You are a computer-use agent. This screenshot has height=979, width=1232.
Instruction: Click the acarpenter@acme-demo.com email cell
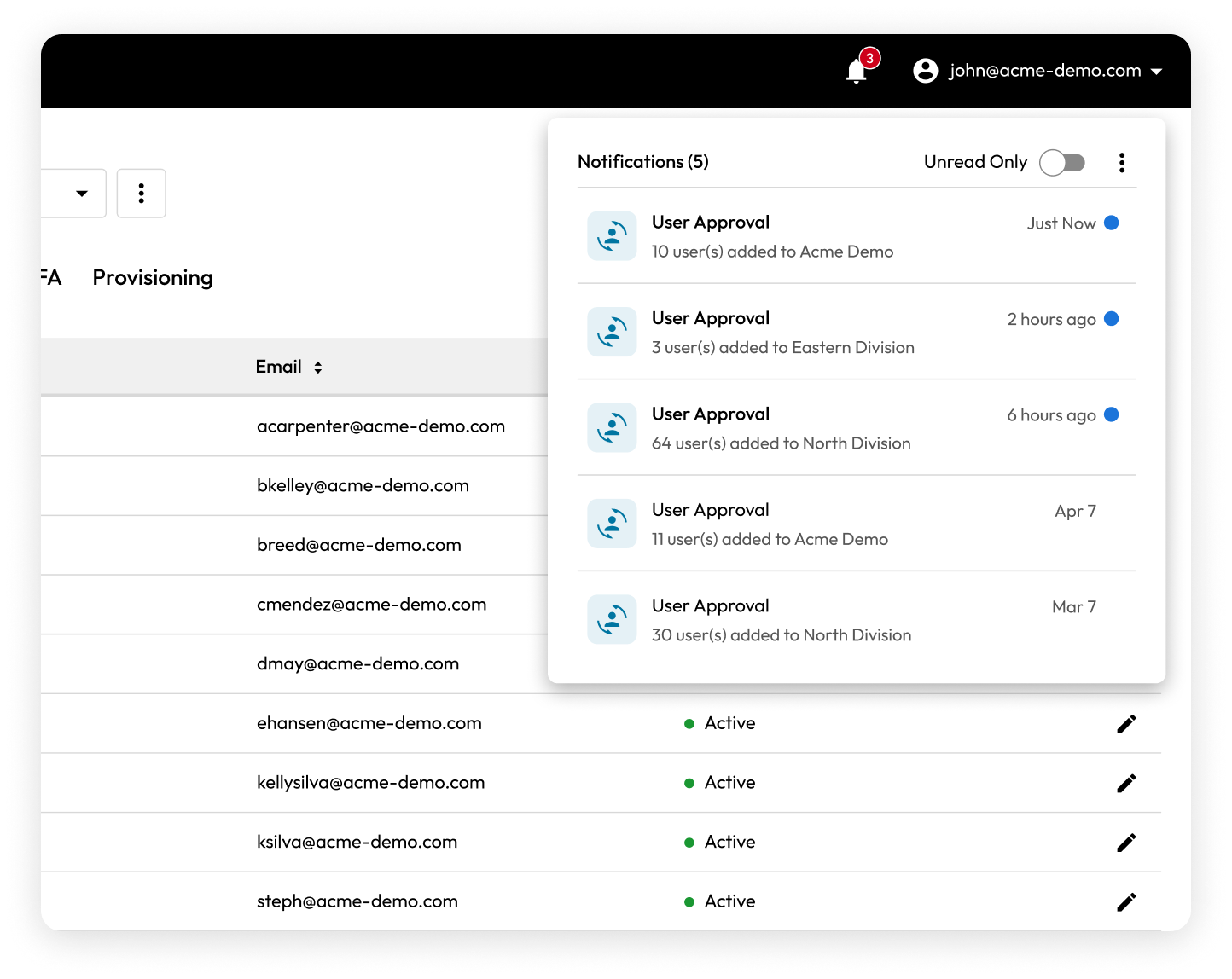[x=381, y=426]
